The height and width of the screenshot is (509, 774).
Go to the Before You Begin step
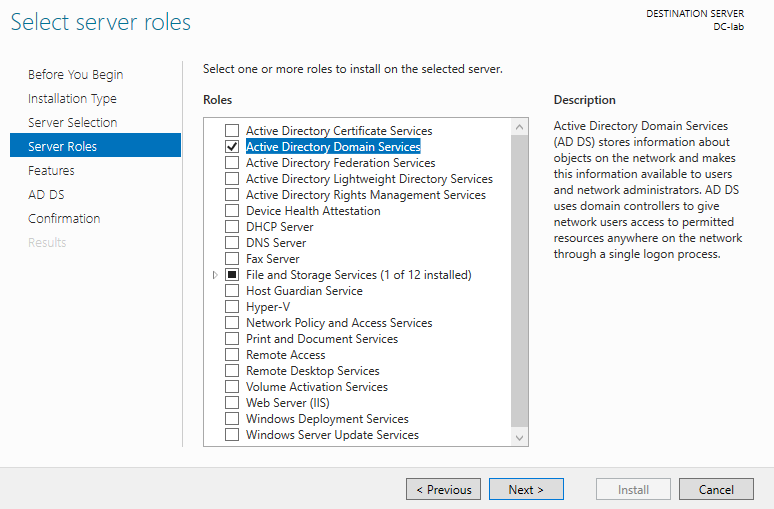[x=76, y=75]
